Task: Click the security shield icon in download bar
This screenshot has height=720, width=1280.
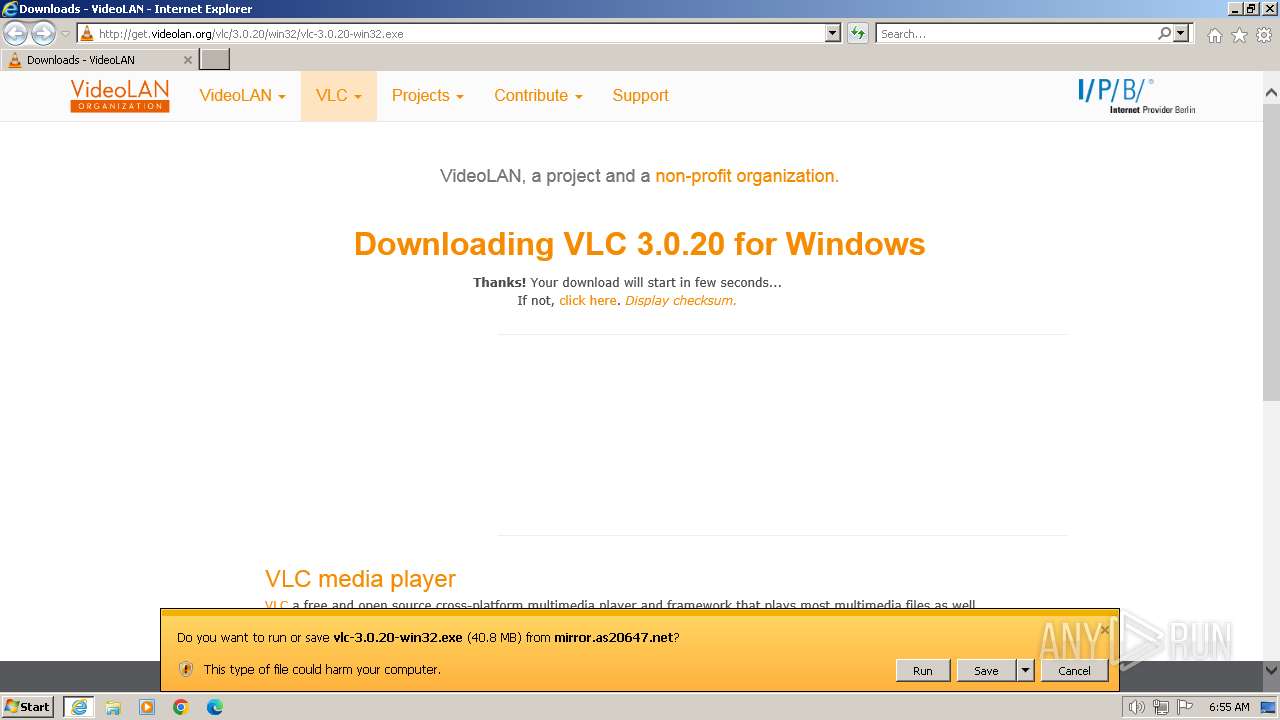Action: click(185, 669)
